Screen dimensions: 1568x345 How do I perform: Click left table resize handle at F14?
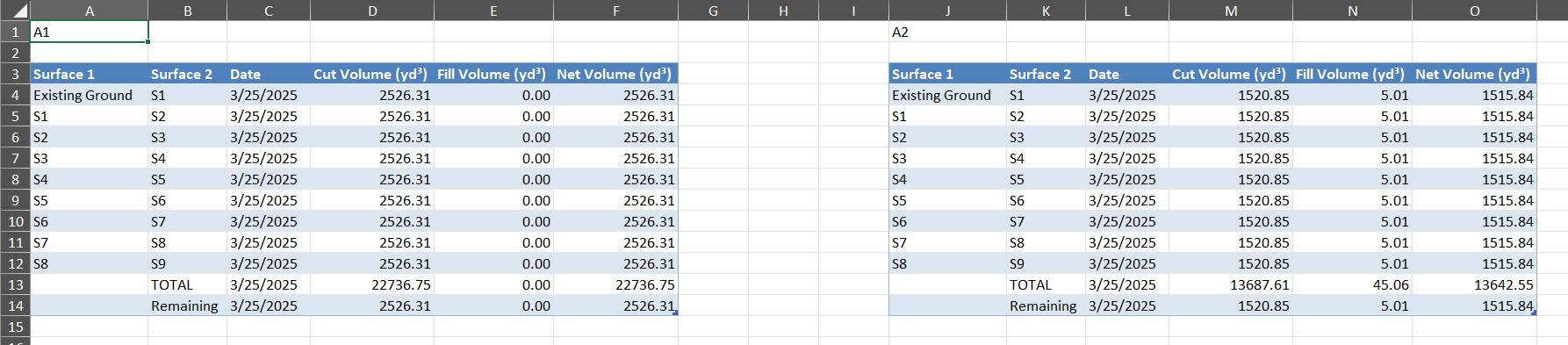pyautogui.click(x=675, y=313)
